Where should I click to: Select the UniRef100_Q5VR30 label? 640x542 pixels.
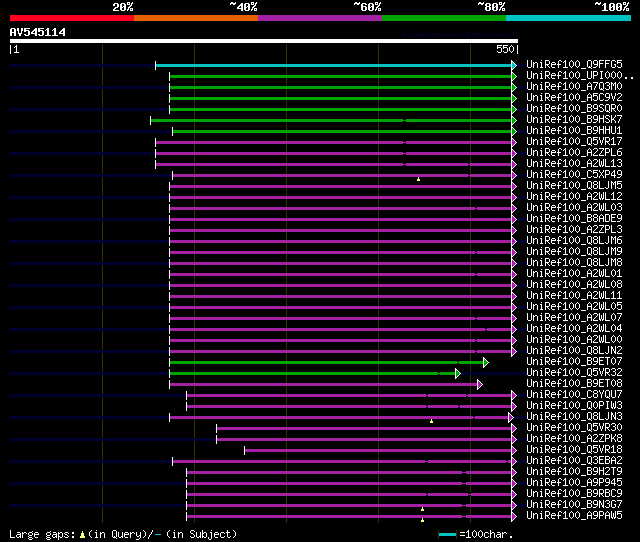coord(574,428)
